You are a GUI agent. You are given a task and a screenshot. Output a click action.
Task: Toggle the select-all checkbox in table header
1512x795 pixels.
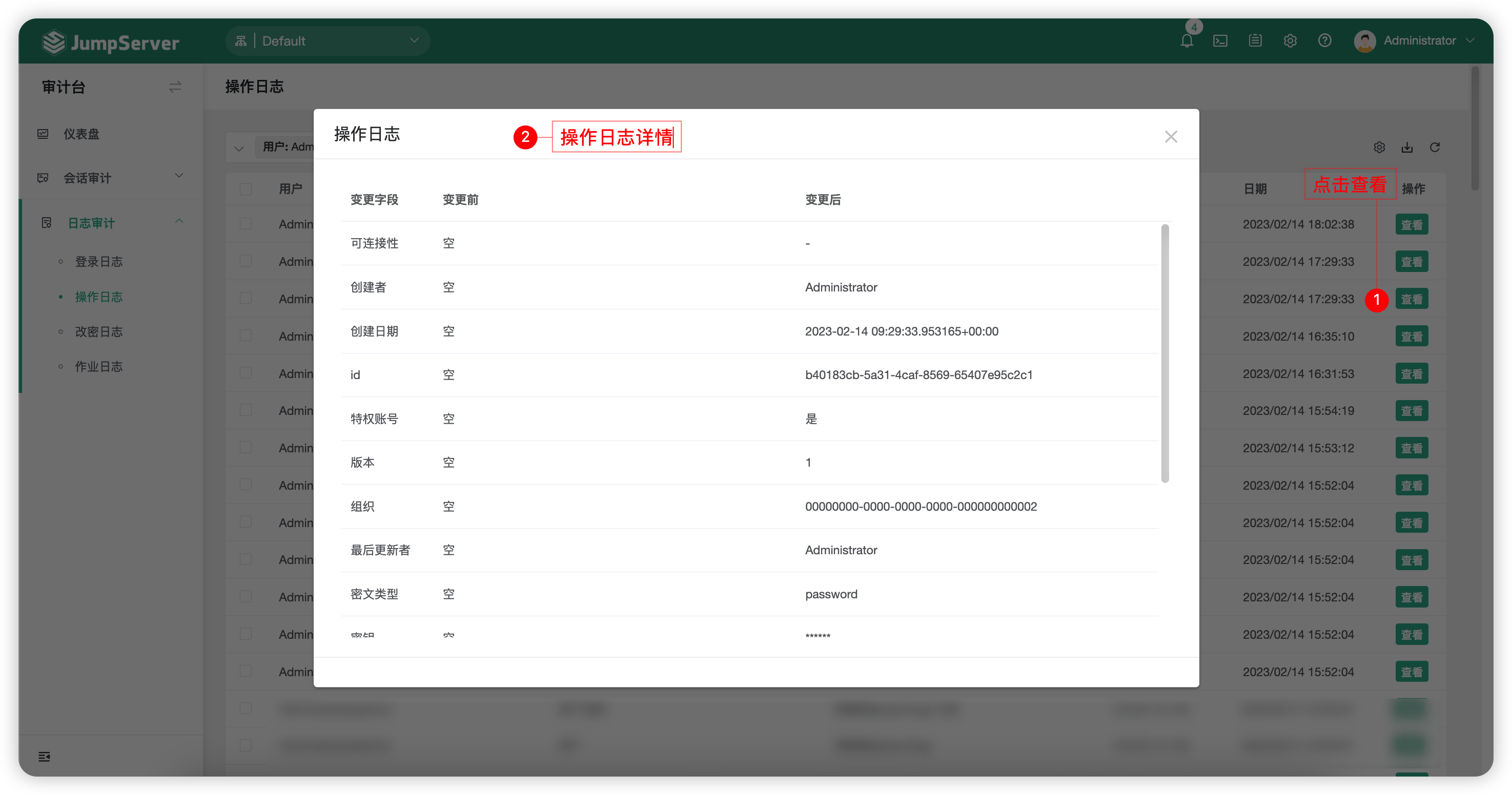pyautogui.click(x=246, y=189)
